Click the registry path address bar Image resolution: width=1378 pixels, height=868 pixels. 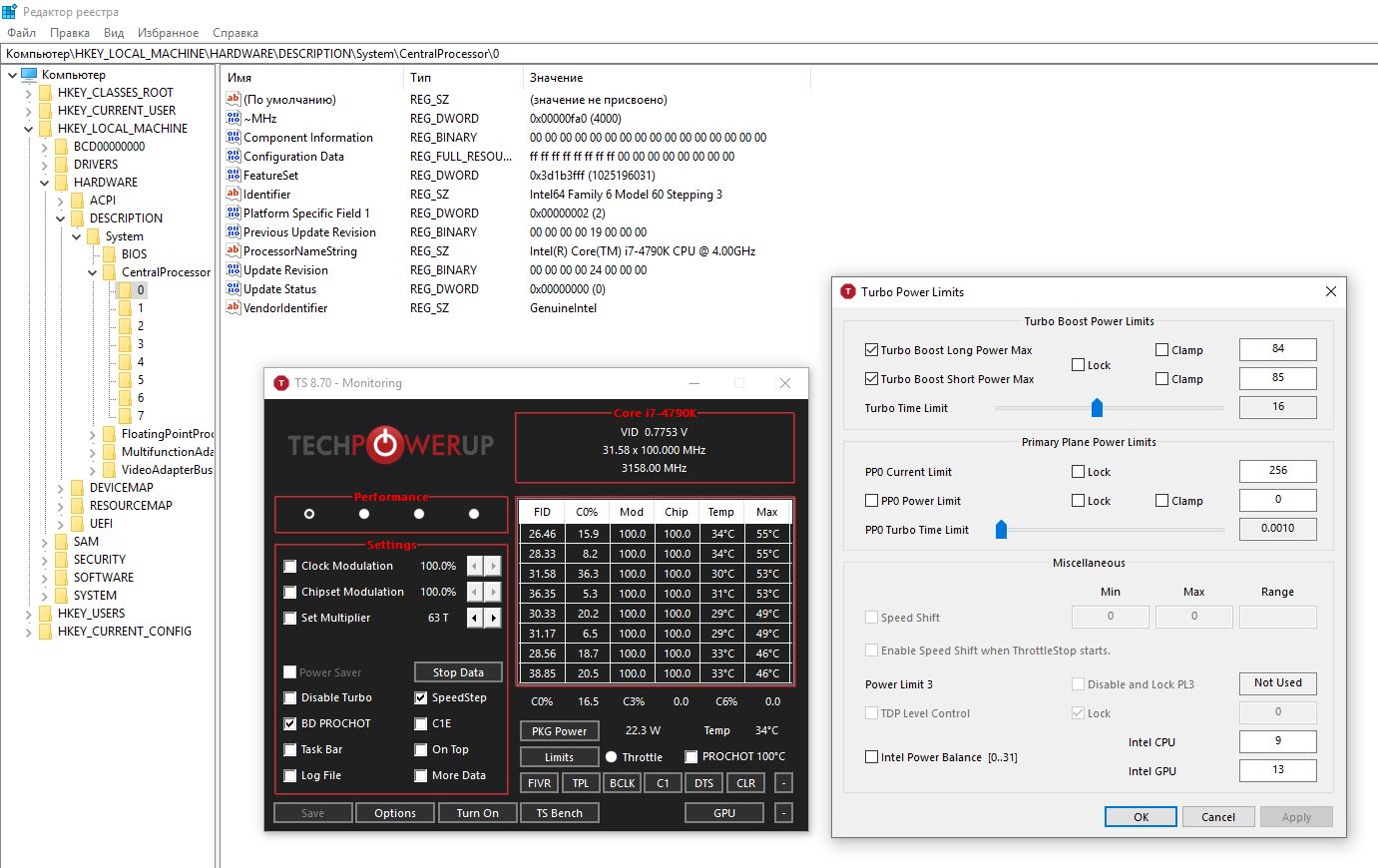(x=689, y=54)
